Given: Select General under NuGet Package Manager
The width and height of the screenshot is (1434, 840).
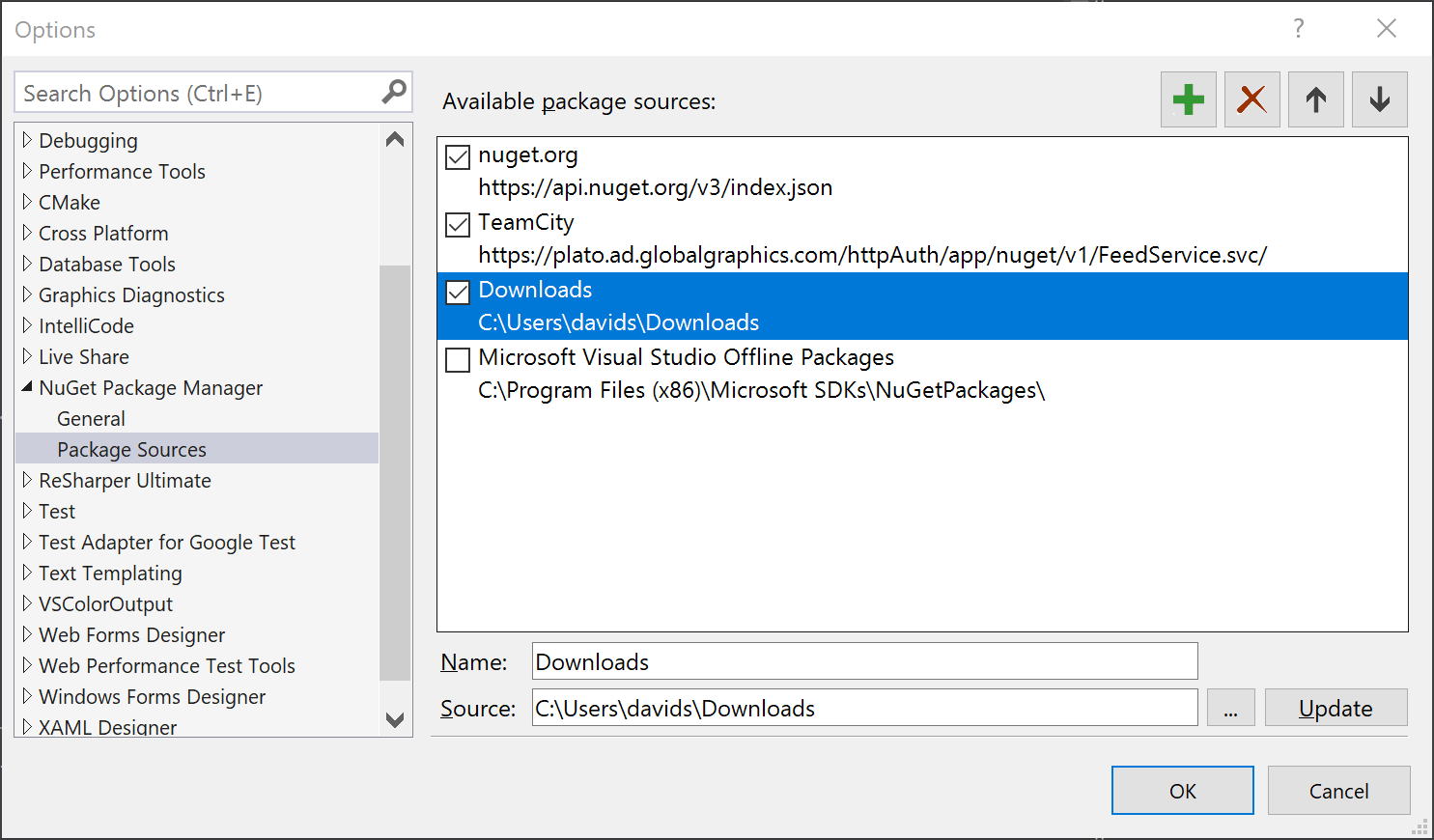Looking at the screenshot, I should (x=91, y=419).
